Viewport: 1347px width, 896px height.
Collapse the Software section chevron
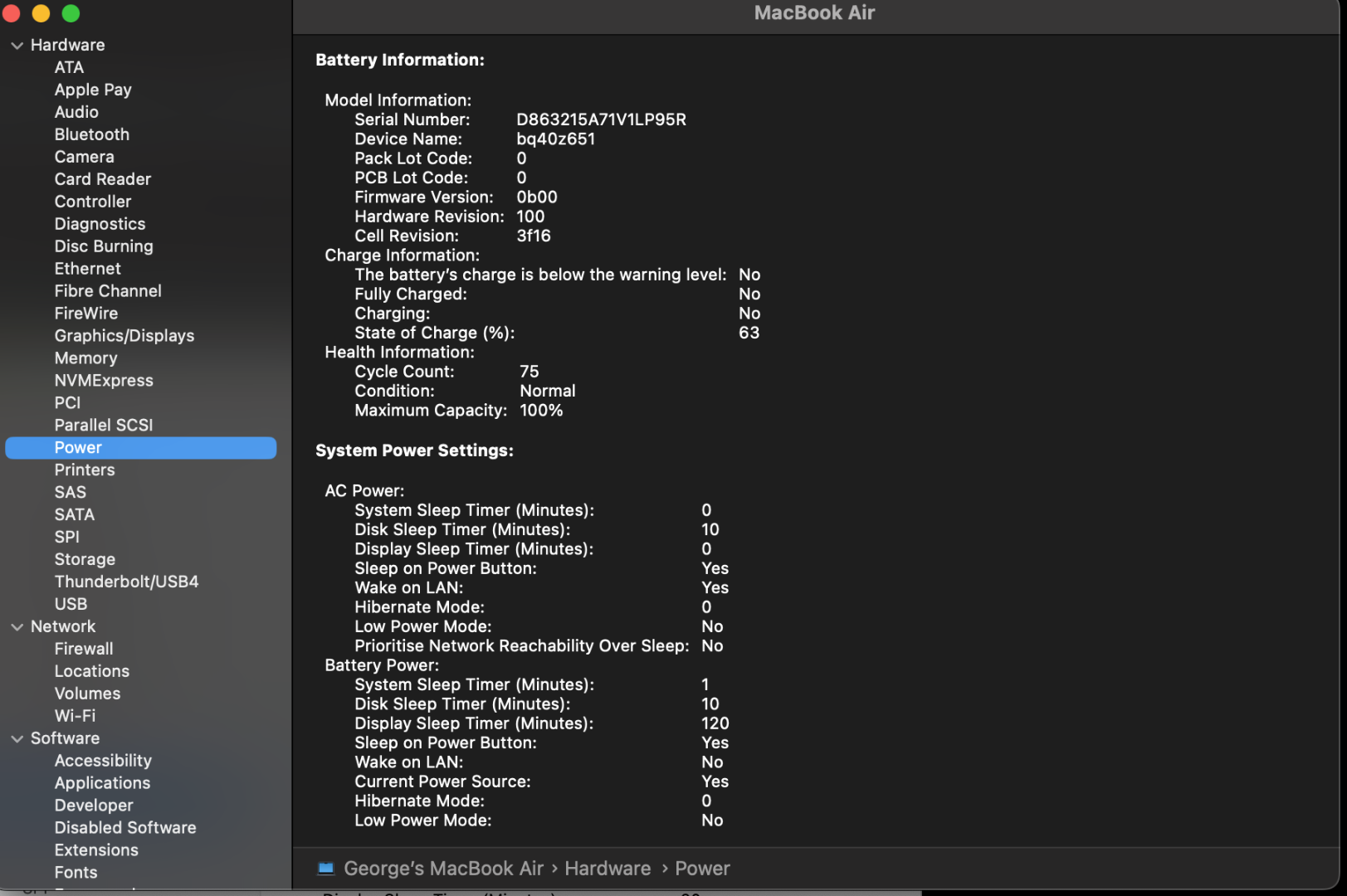(x=17, y=738)
